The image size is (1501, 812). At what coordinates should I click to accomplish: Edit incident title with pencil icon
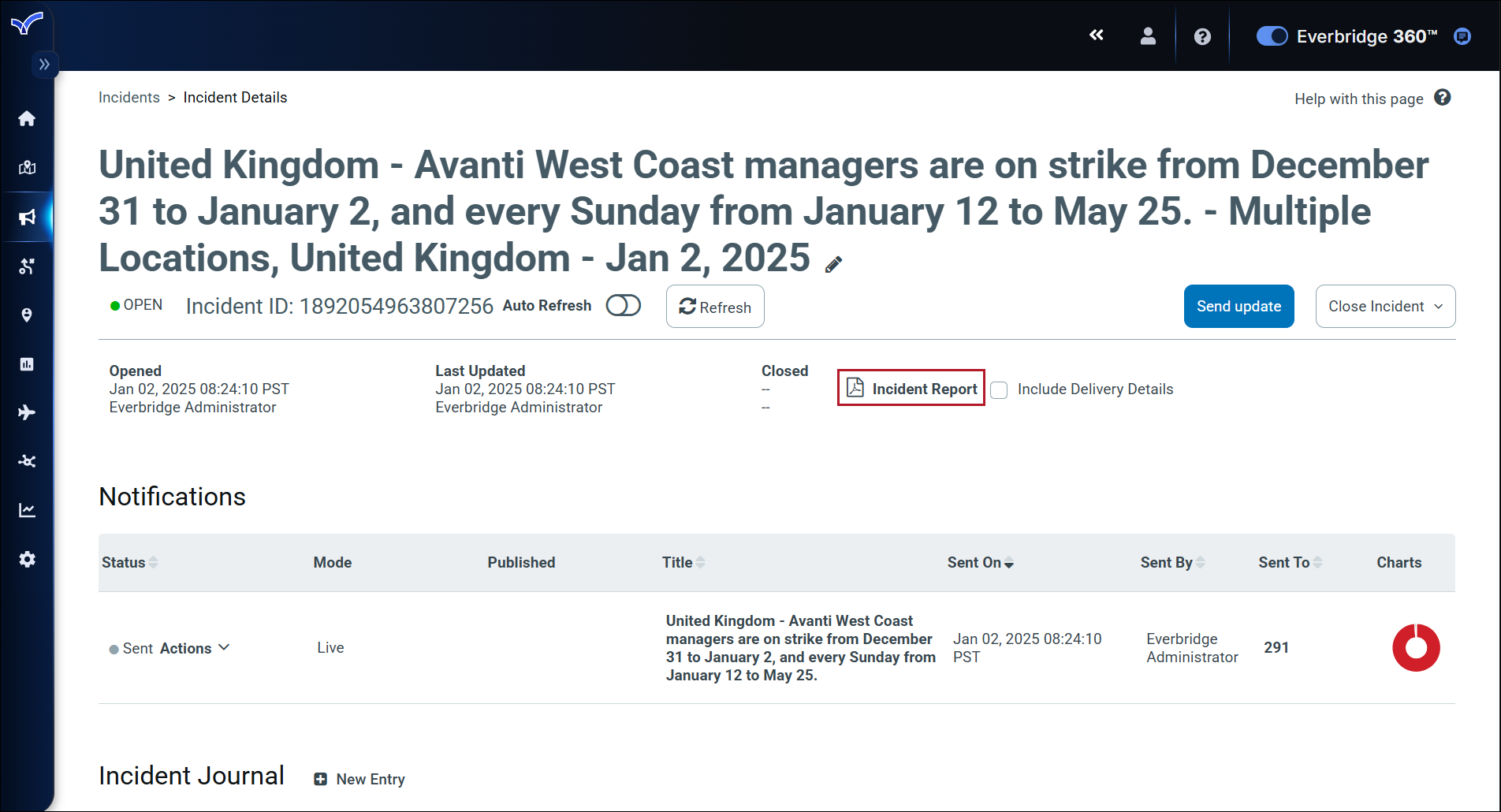point(833,264)
